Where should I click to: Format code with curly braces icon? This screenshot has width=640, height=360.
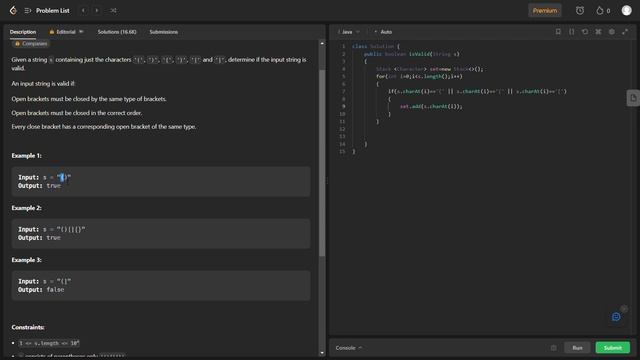(571, 31)
